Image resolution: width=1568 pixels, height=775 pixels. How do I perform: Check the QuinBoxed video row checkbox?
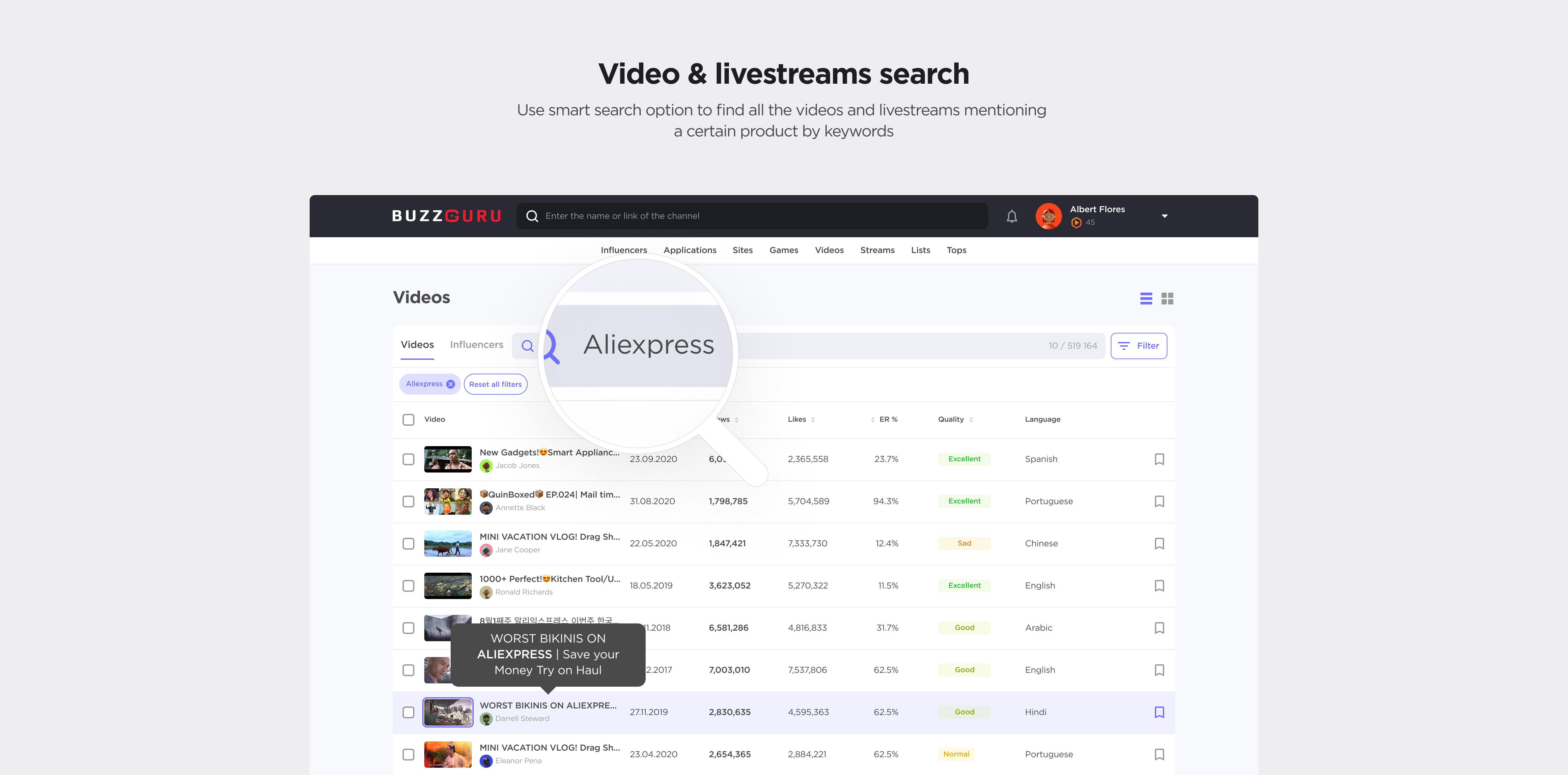coord(408,501)
